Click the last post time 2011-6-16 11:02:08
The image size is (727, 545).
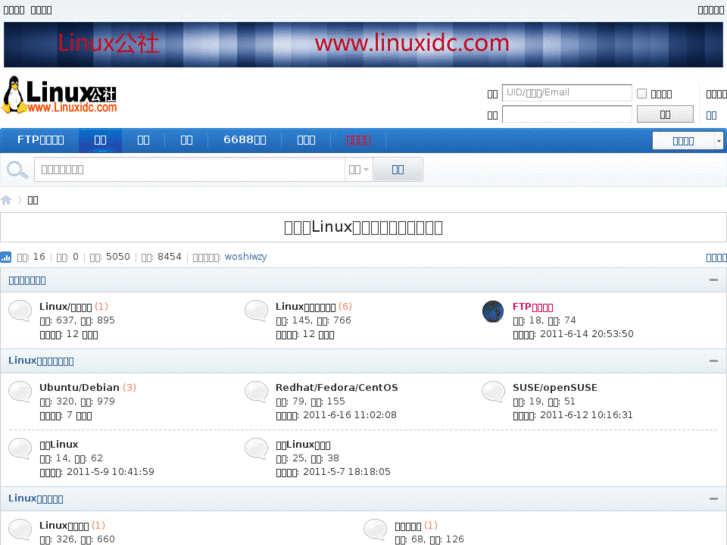350,415
